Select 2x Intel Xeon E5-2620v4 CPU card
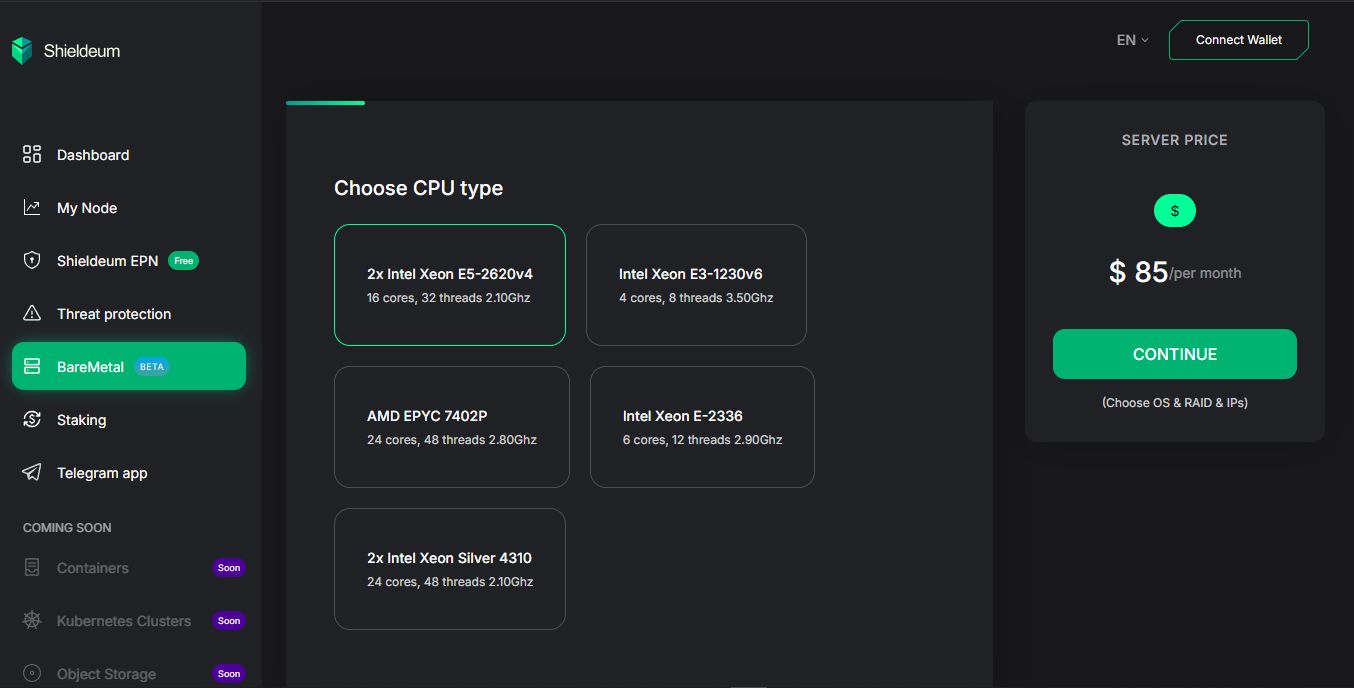 pyautogui.click(x=450, y=285)
